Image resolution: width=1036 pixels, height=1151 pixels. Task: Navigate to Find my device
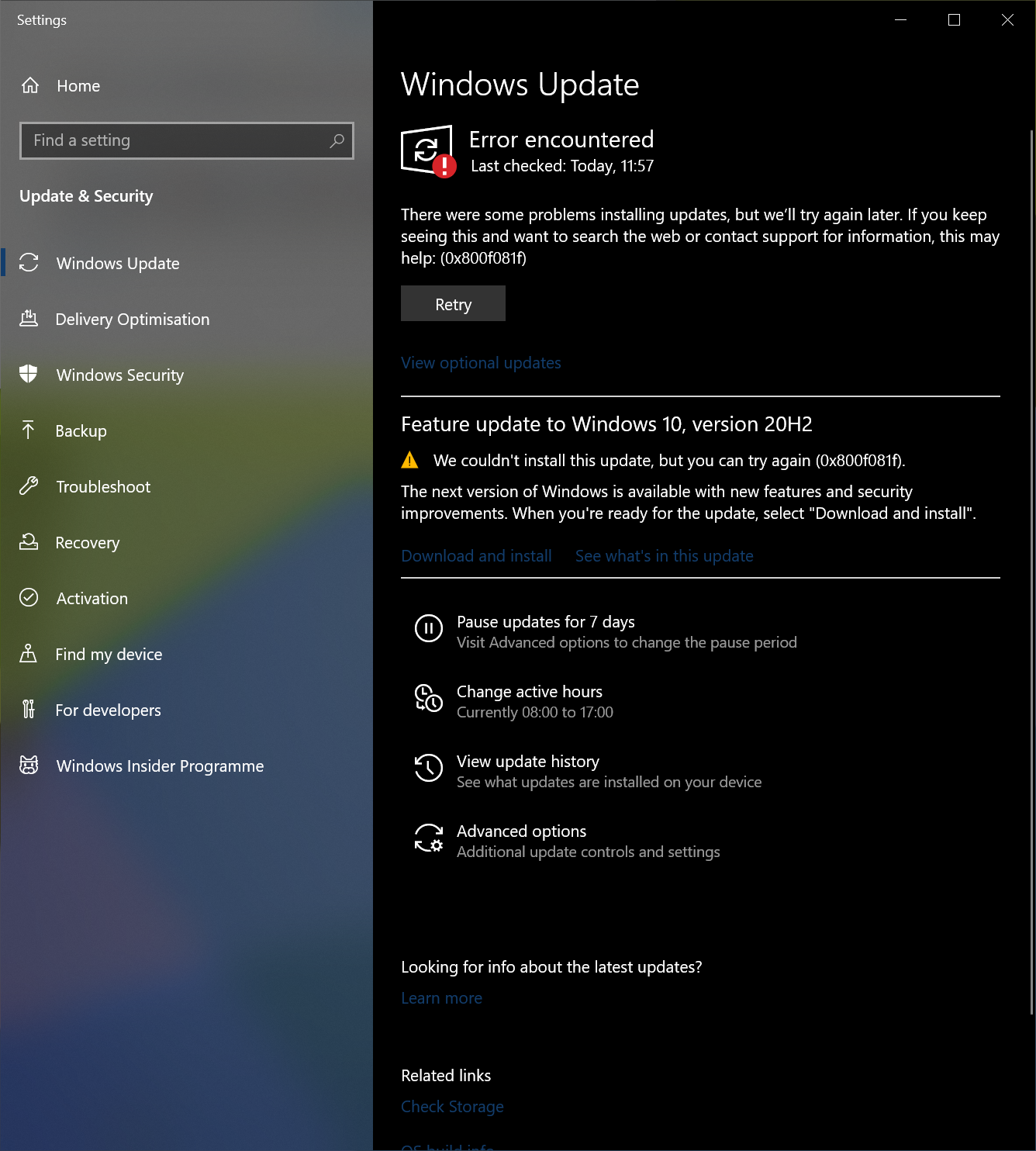[x=186, y=654]
